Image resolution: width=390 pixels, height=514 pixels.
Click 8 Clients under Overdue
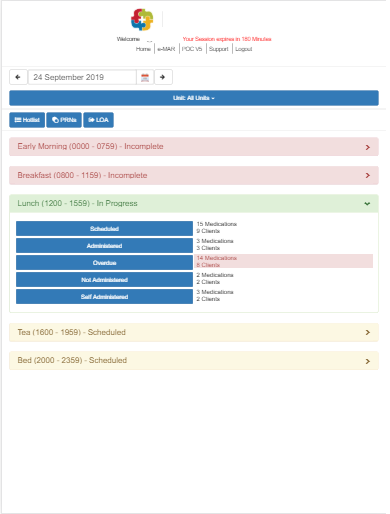(x=208, y=265)
